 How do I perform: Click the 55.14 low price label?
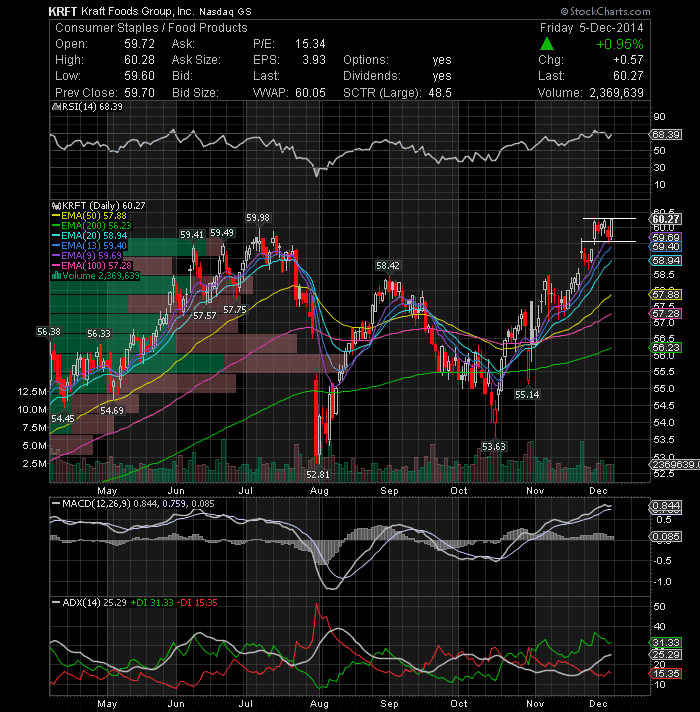pyautogui.click(x=527, y=395)
